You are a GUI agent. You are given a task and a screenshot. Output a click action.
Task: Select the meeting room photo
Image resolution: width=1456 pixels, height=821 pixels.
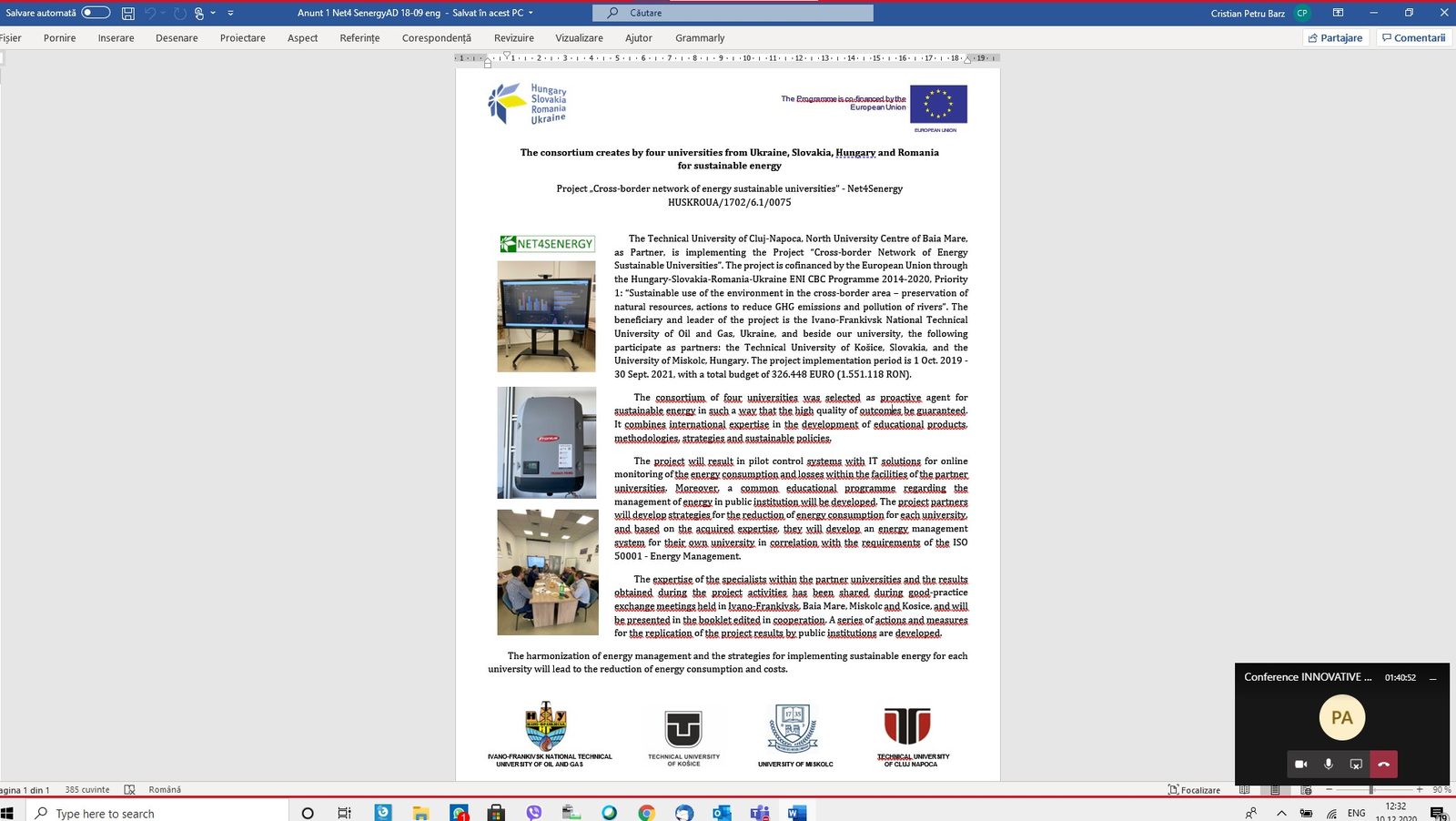548,573
